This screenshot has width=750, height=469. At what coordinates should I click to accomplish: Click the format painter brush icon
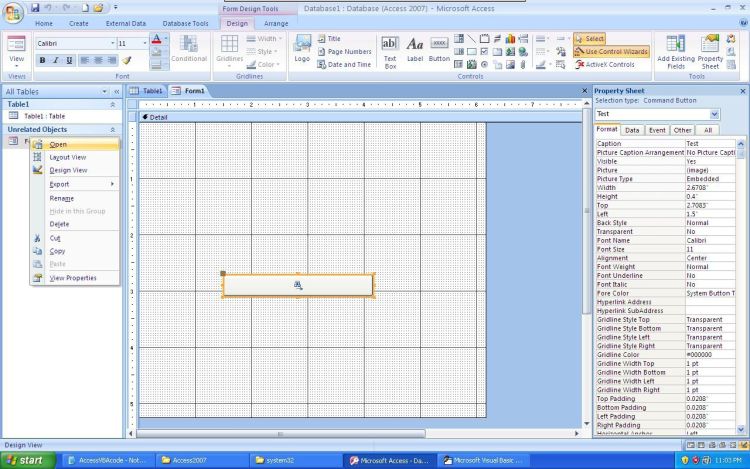tap(127, 60)
